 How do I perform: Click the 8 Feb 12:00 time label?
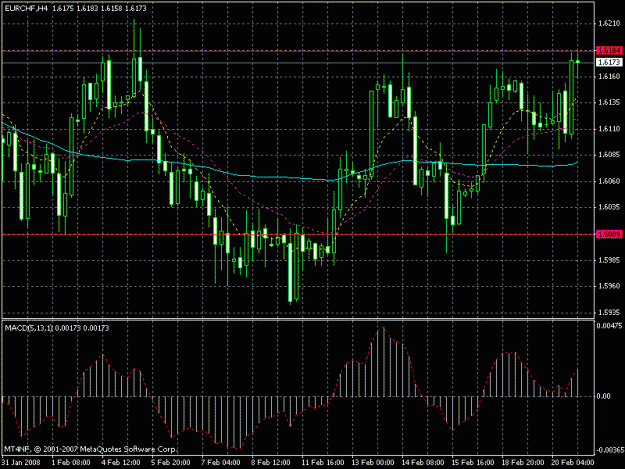click(271, 462)
